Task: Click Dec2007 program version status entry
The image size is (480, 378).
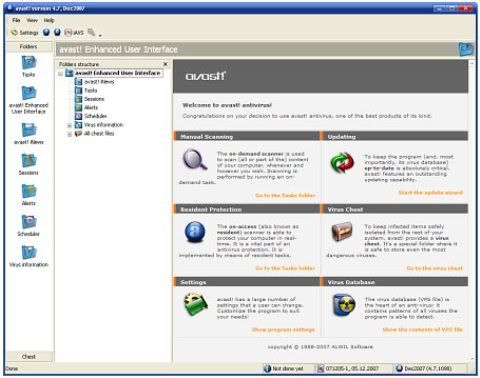Action: coord(424,368)
